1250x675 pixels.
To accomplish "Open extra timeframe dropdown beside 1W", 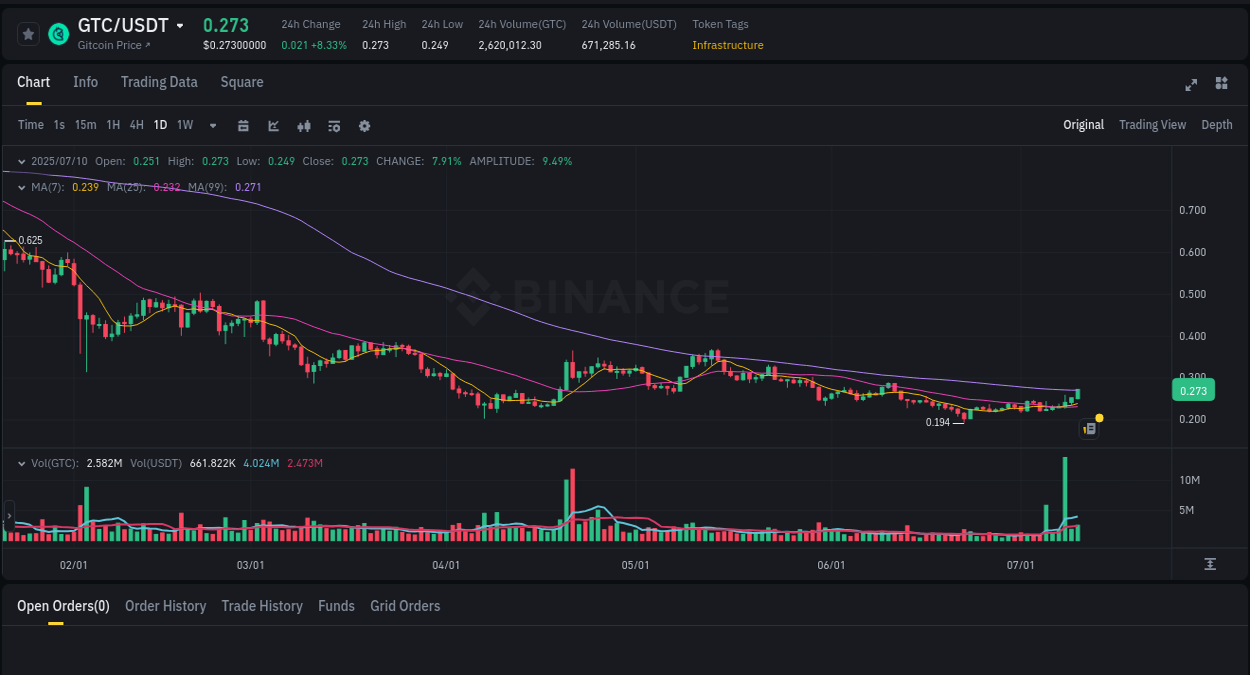I will 211,125.
